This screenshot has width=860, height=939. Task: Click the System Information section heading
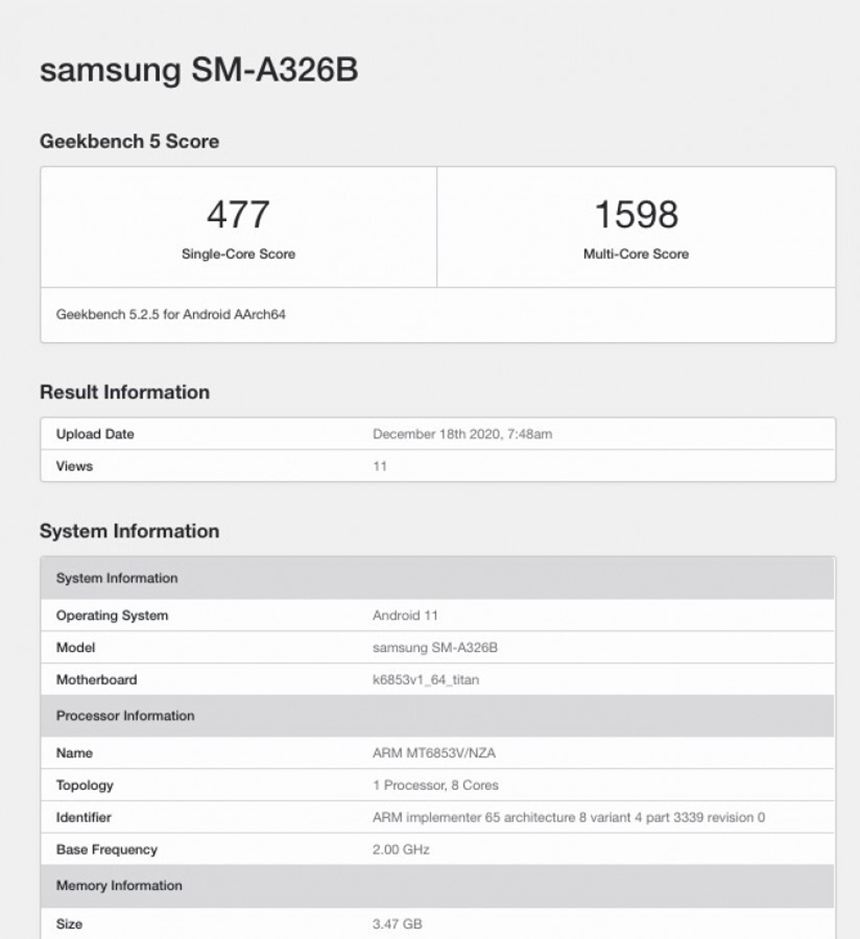click(x=129, y=531)
